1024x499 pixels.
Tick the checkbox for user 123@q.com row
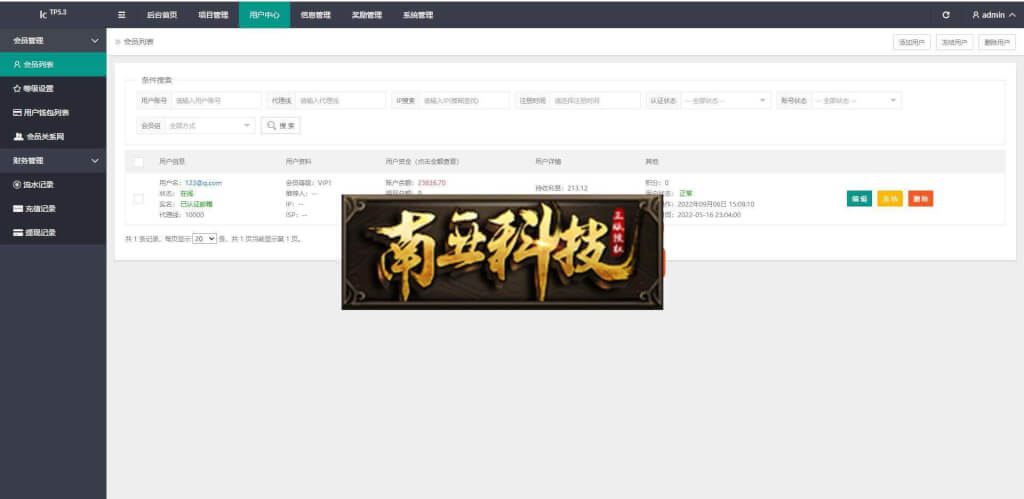click(x=138, y=199)
